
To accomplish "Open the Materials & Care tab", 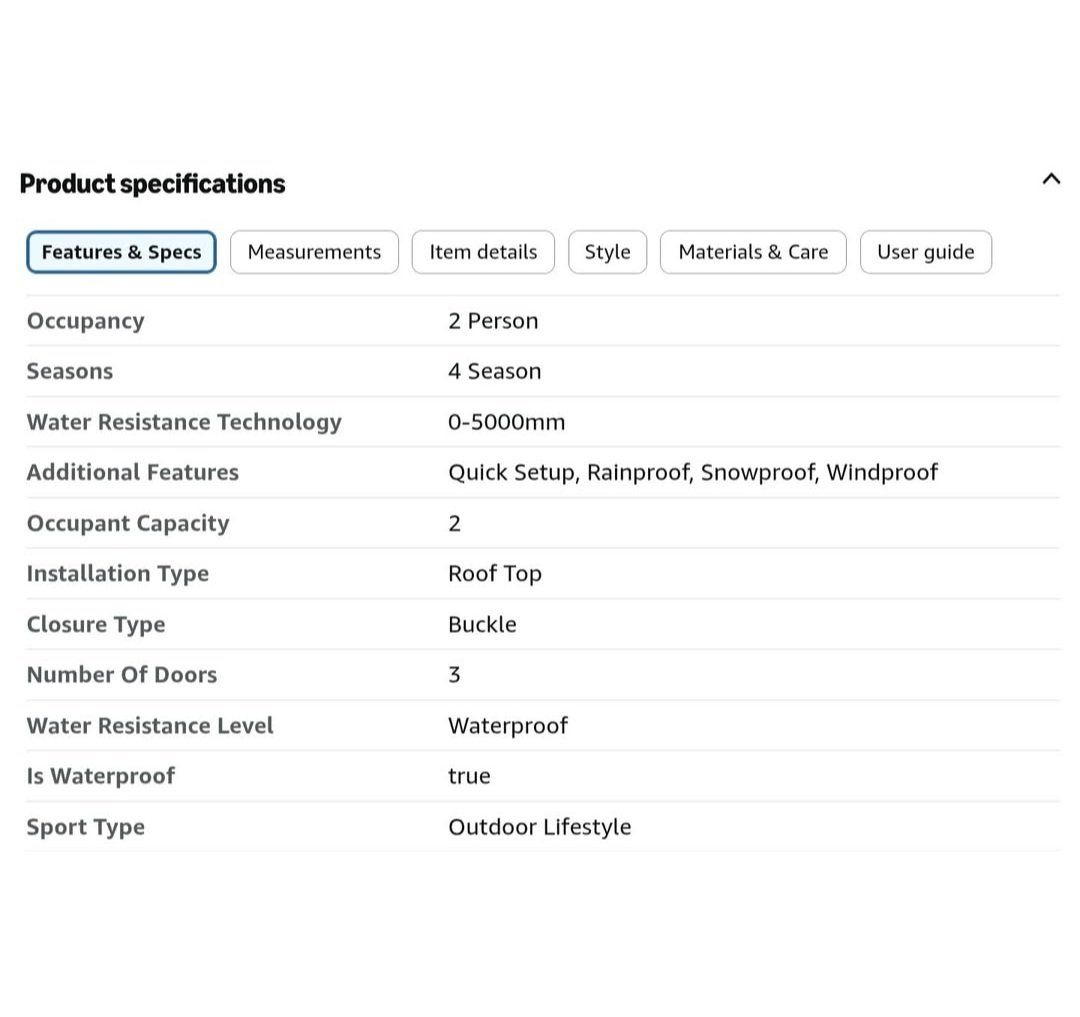I will point(753,252).
